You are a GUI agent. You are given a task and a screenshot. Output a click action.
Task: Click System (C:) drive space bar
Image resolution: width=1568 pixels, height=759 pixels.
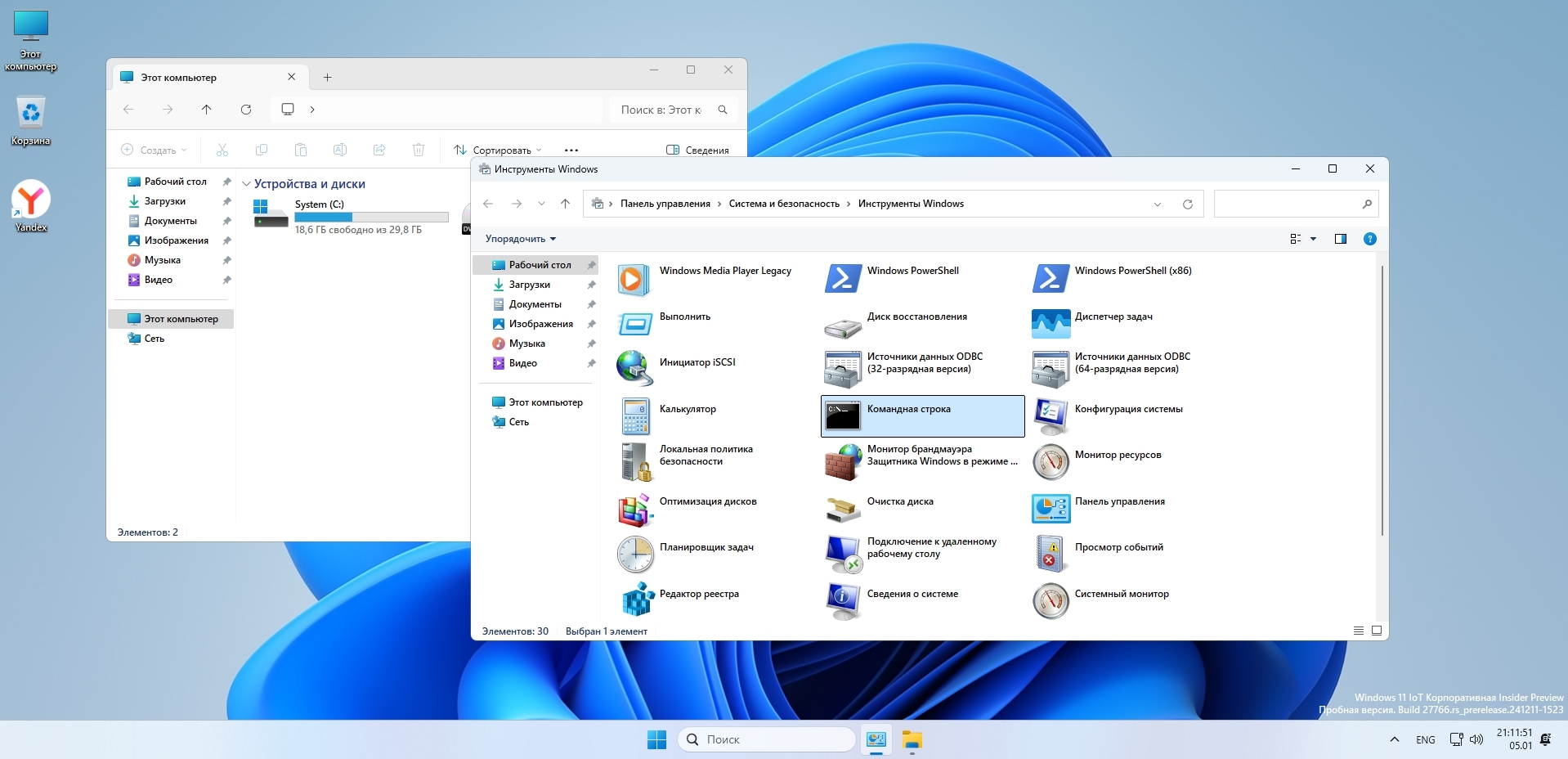click(371, 217)
